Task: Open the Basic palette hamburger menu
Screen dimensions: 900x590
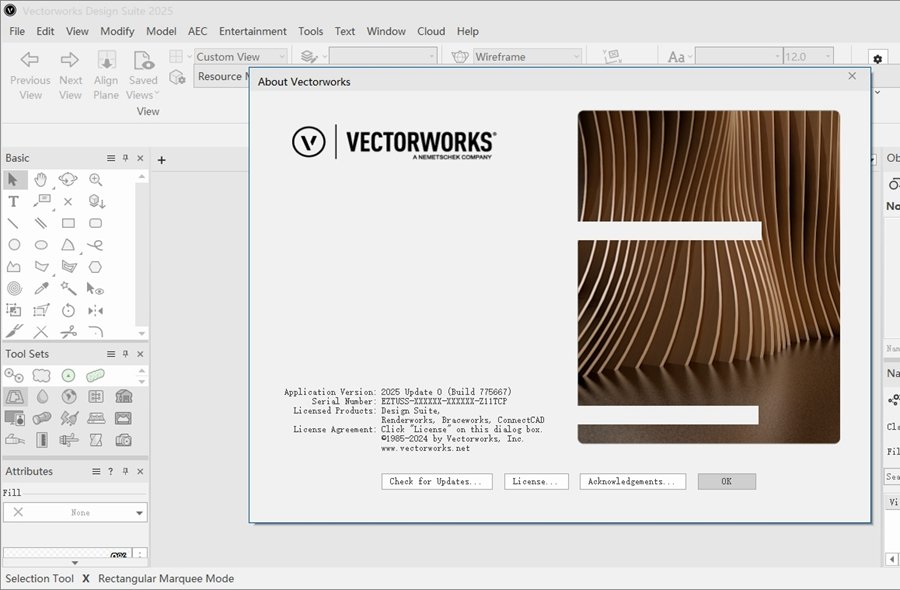Action: point(111,158)
